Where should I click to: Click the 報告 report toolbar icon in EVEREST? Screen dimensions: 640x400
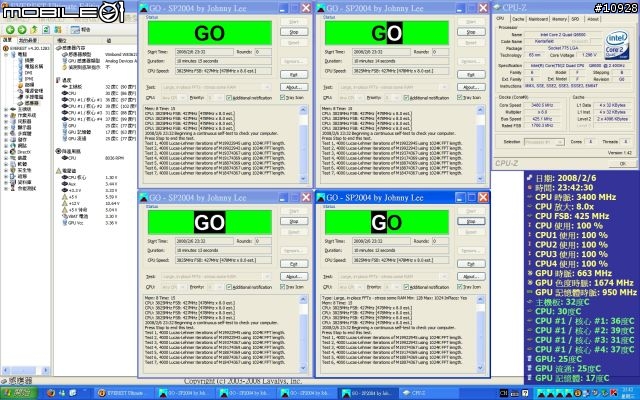tap(80, 29)
